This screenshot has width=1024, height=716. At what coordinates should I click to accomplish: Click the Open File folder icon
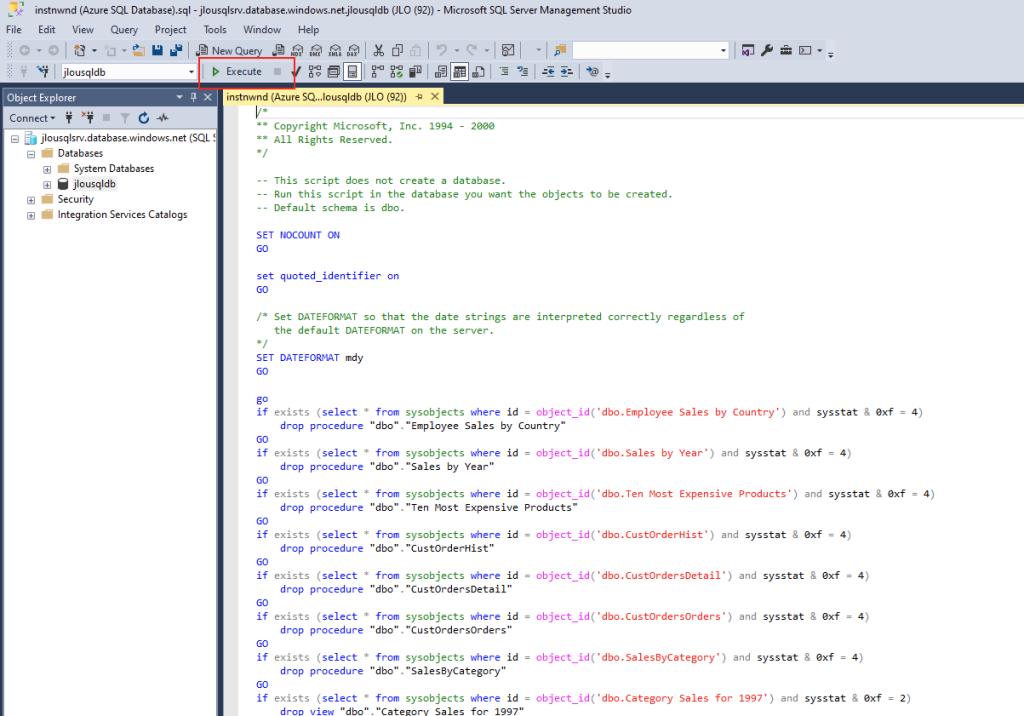138,50
